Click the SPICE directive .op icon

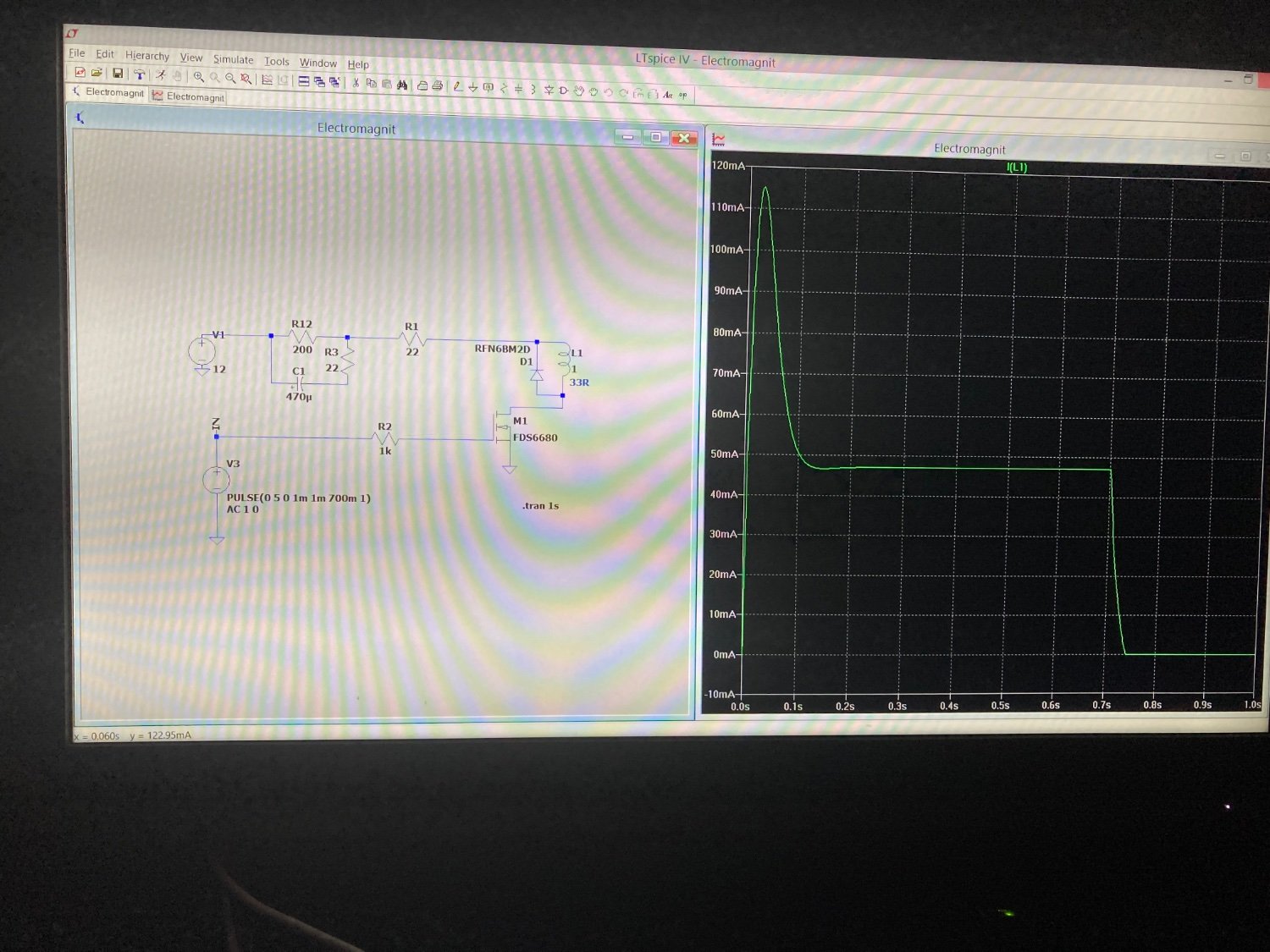(683, 95)
